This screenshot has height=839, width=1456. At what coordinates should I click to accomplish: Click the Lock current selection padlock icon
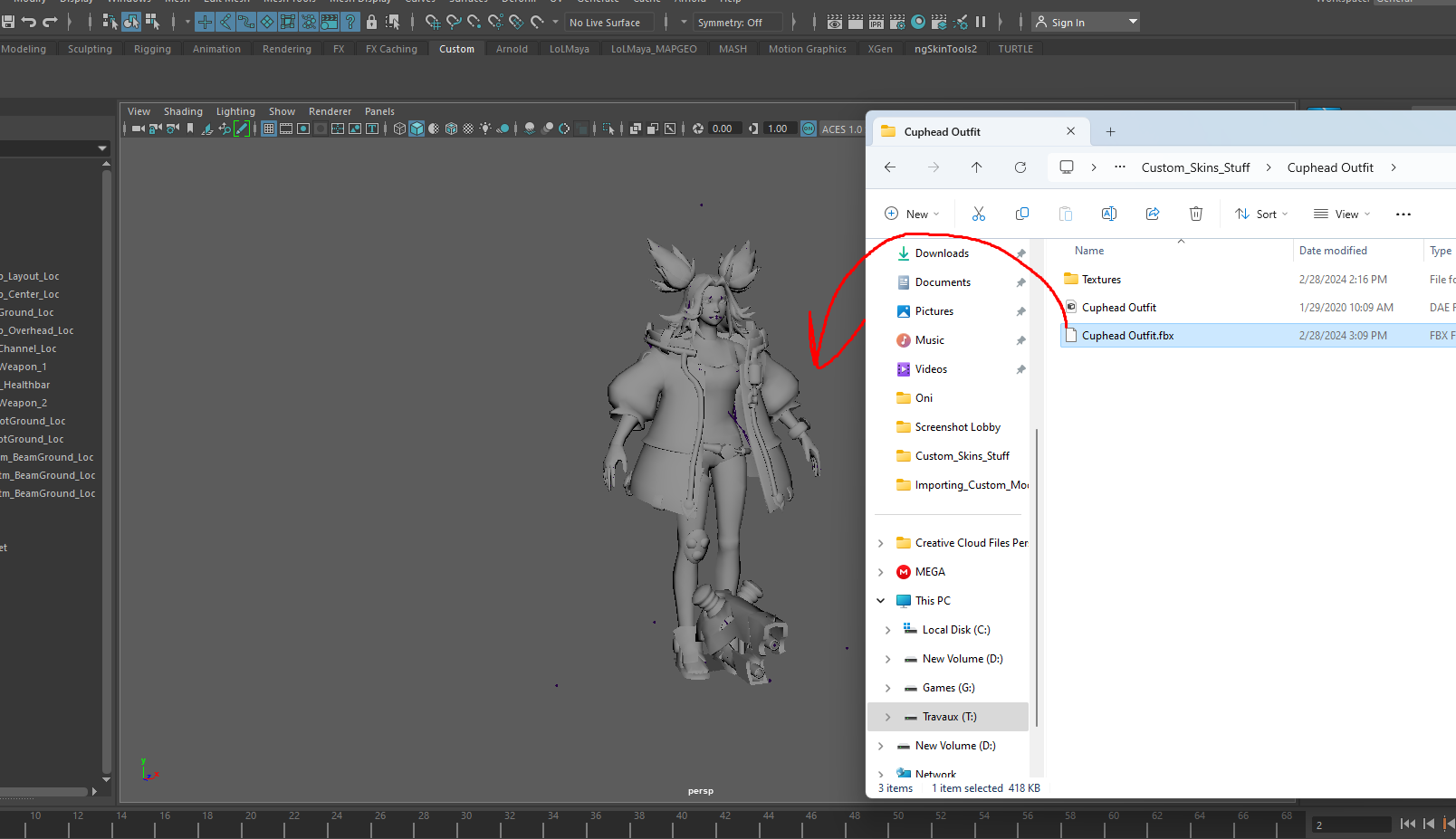(x=371, y=22)
